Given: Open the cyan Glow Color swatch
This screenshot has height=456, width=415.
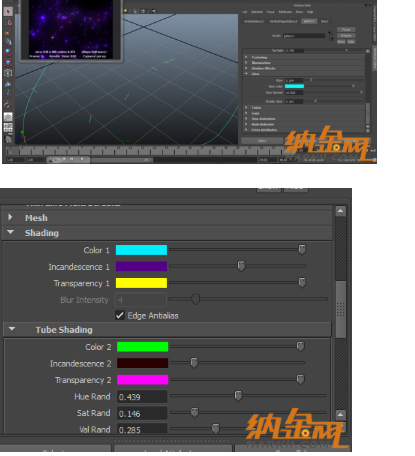Looking at the screenshot, I should [294, 86].
